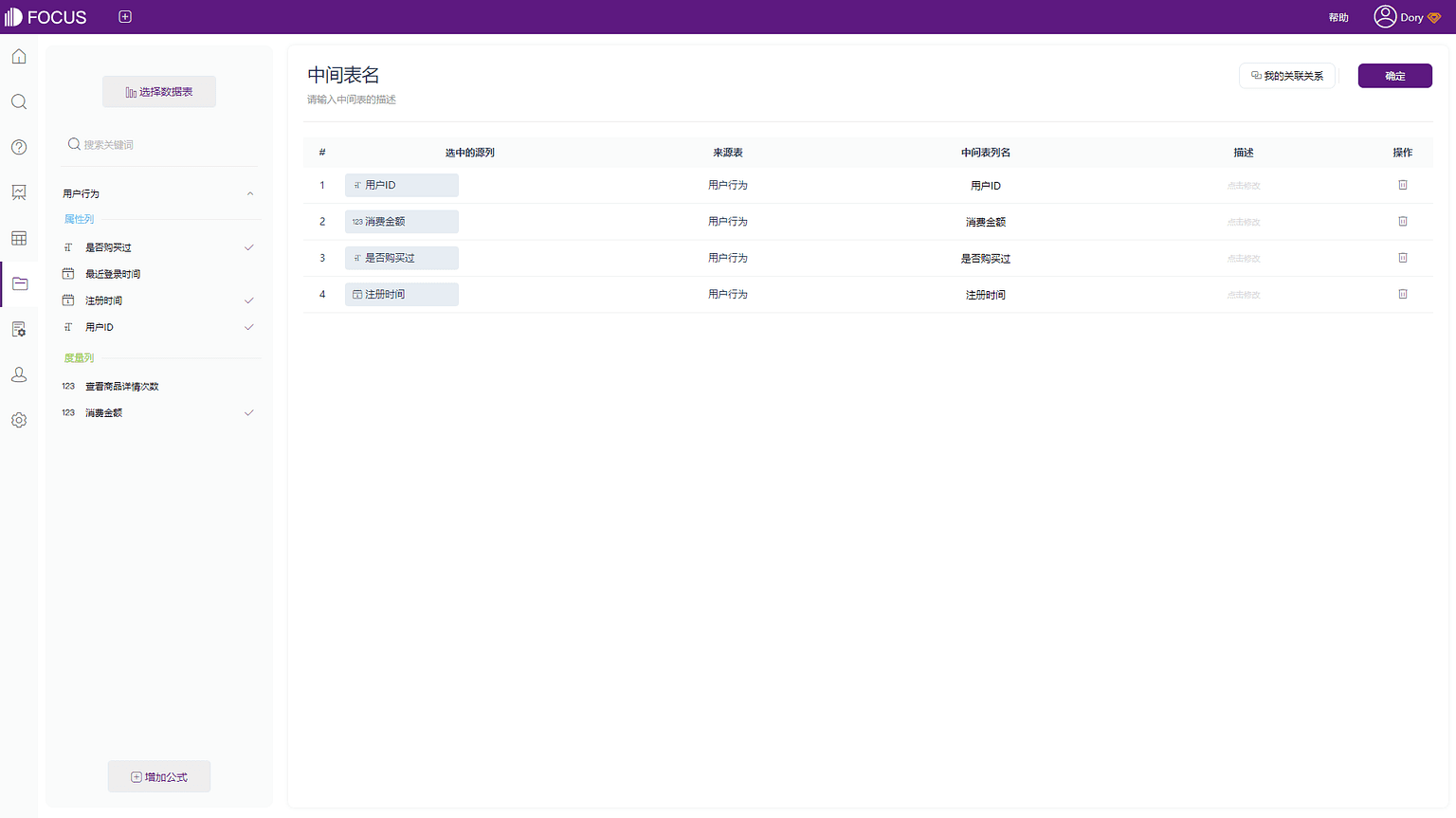1456x818 pixels.
Task: Click the search magnifier in keyword box
Action: 74,144
